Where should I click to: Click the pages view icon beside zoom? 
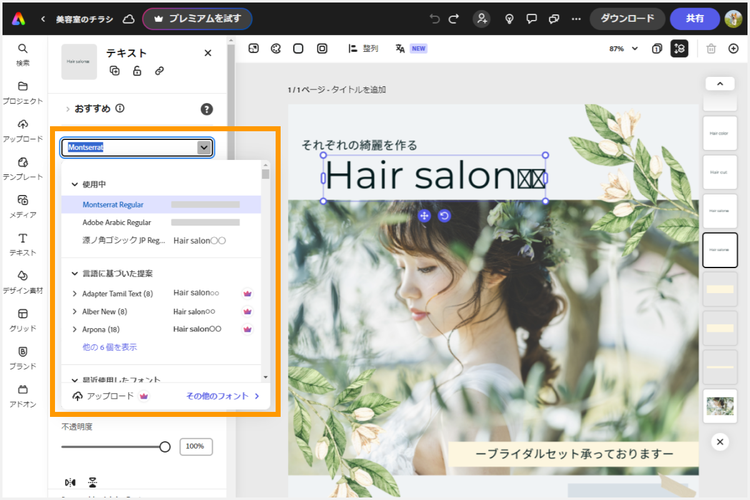coord(657,48)
